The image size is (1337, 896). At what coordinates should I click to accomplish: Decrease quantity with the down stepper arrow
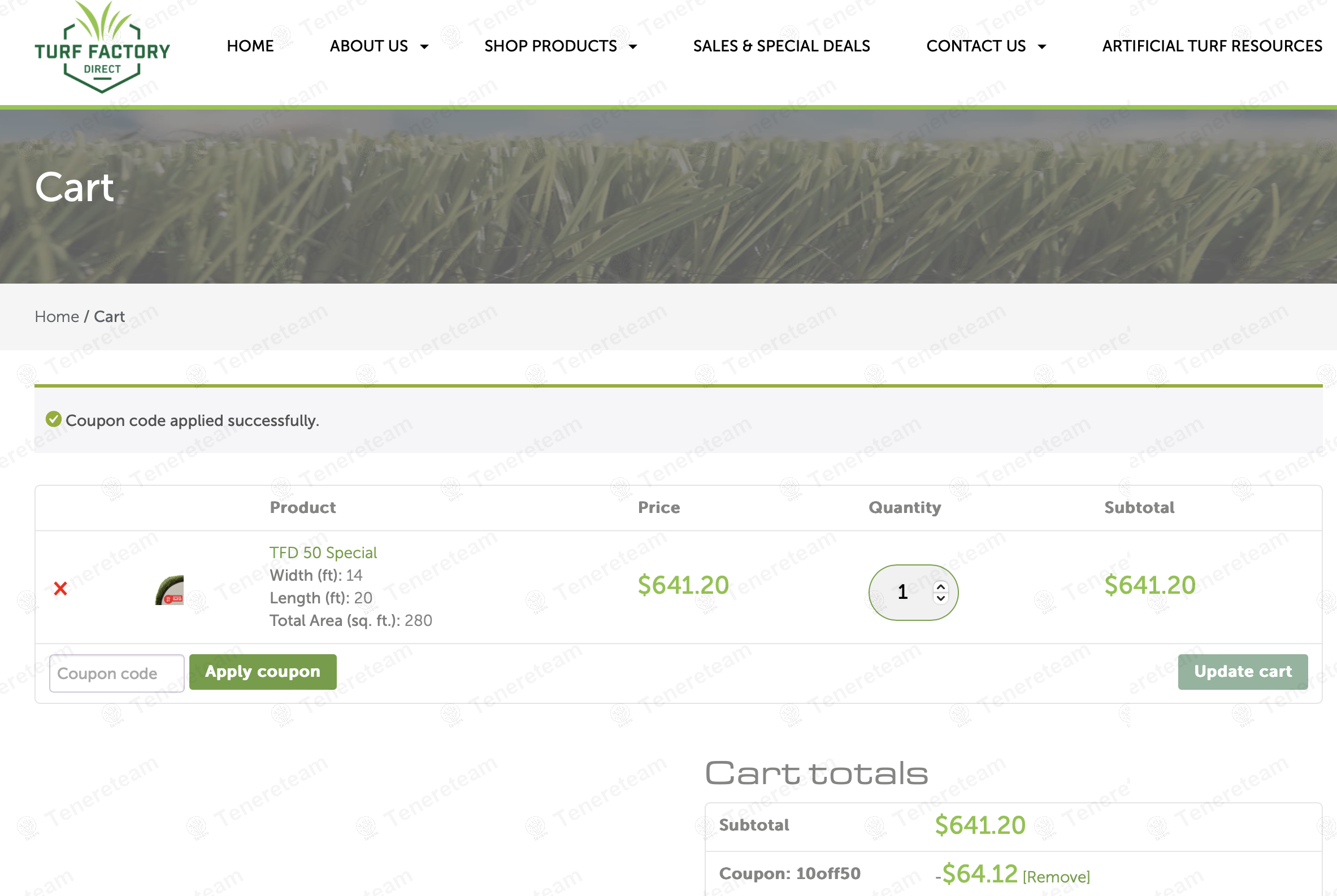[940, 598]
